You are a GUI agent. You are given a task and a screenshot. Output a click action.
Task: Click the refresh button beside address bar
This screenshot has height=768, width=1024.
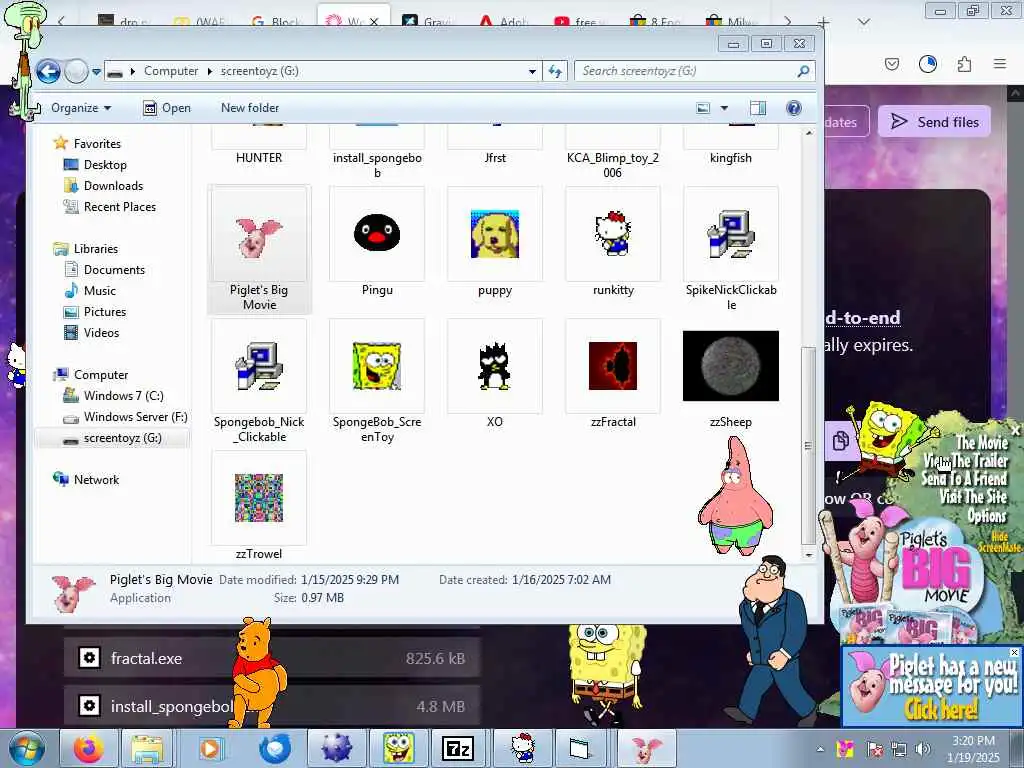pos(555,71)
